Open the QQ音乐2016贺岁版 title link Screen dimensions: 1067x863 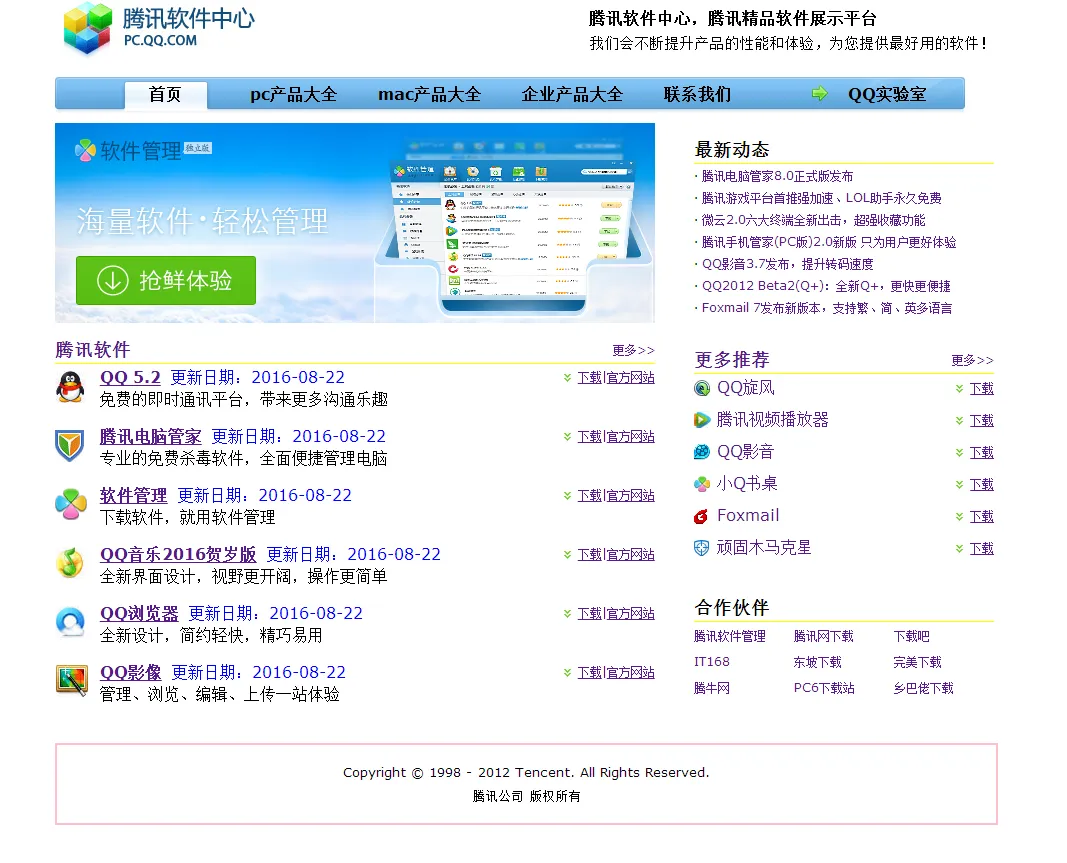(178, 554)
